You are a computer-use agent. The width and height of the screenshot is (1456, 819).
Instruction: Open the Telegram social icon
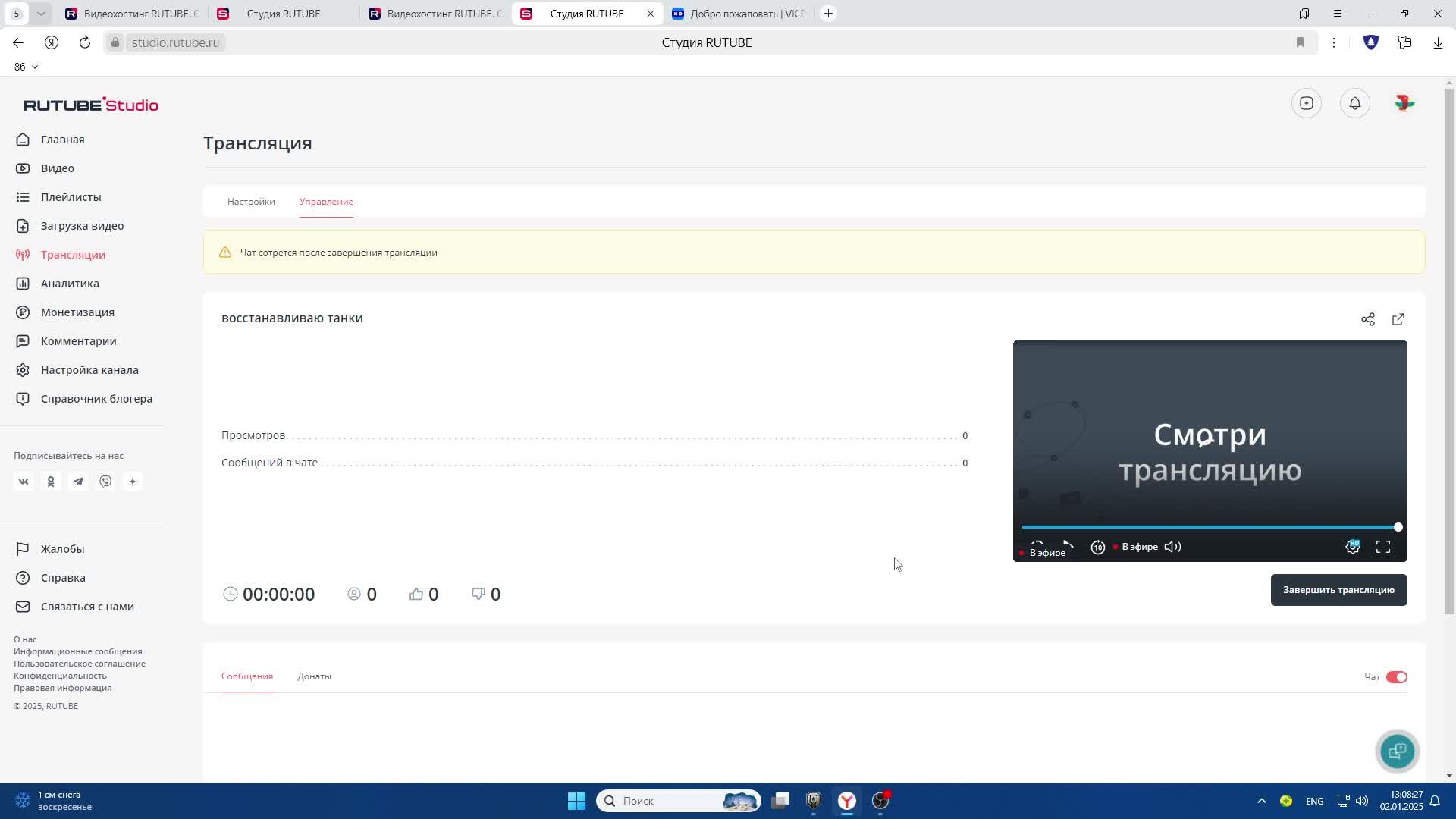coord(78,482)
